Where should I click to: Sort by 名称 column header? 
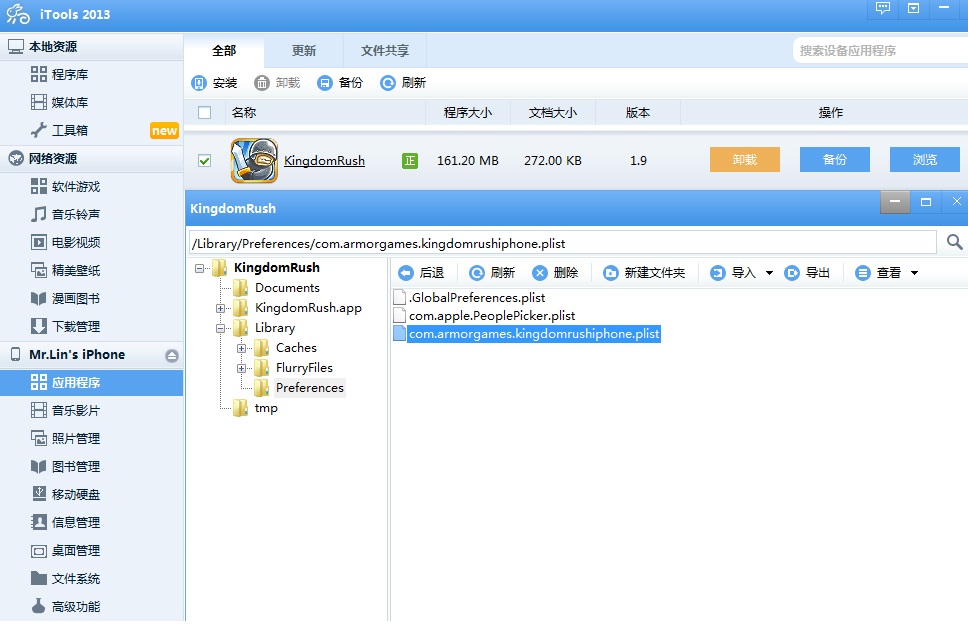coord(244,113)
